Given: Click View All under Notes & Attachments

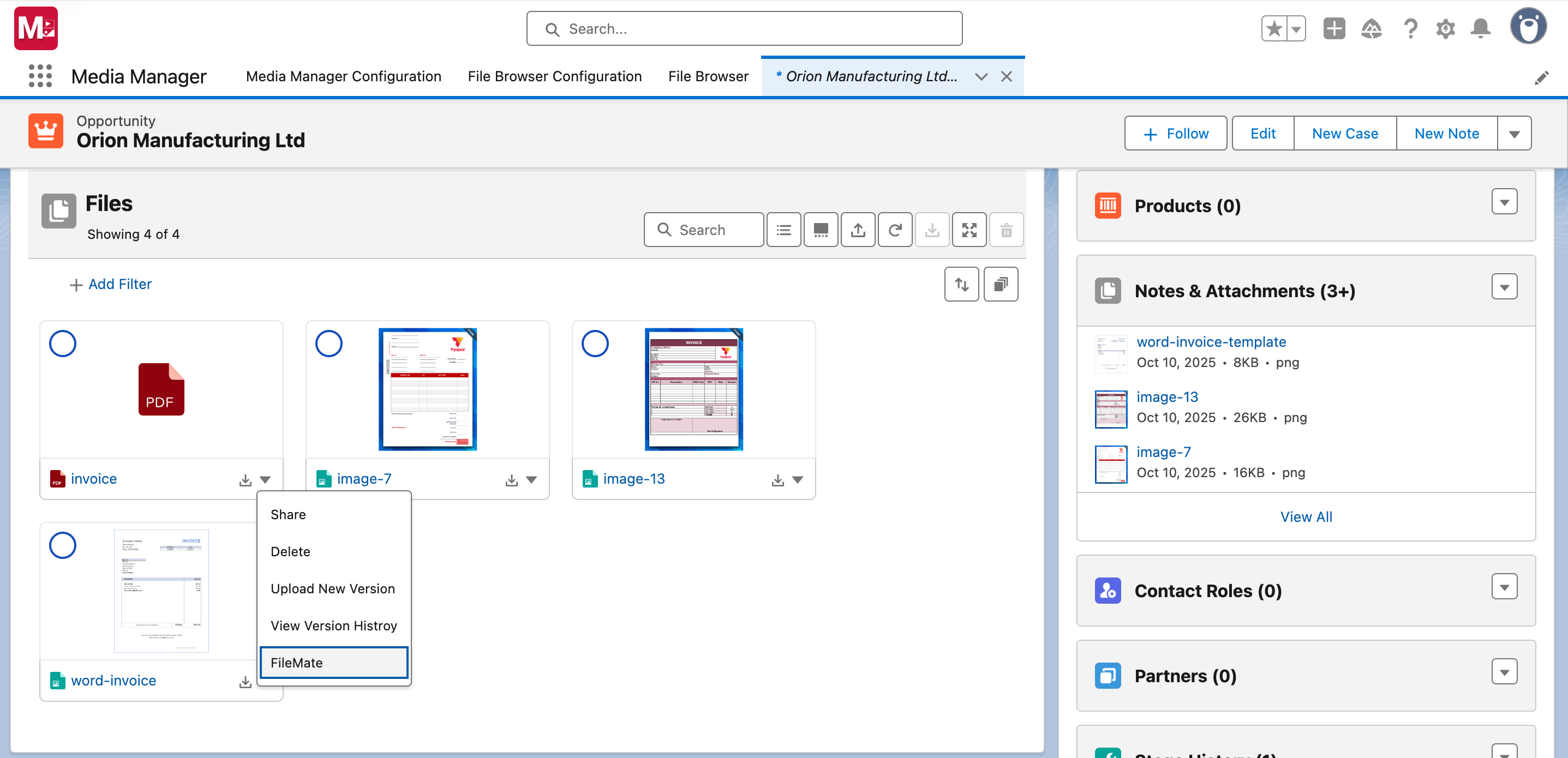Looking at the screenshot, I should [x=1306, y=516].
